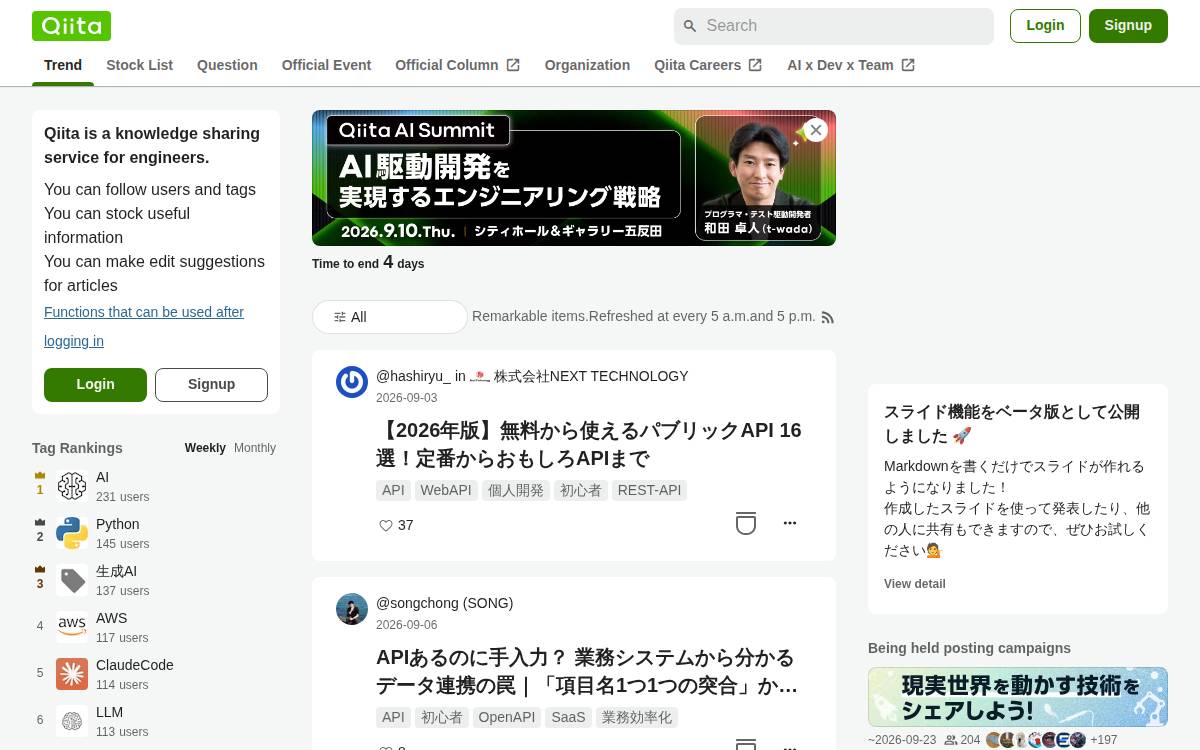Click the header Login button
1200x750 pixels.
click(1045, 26)
